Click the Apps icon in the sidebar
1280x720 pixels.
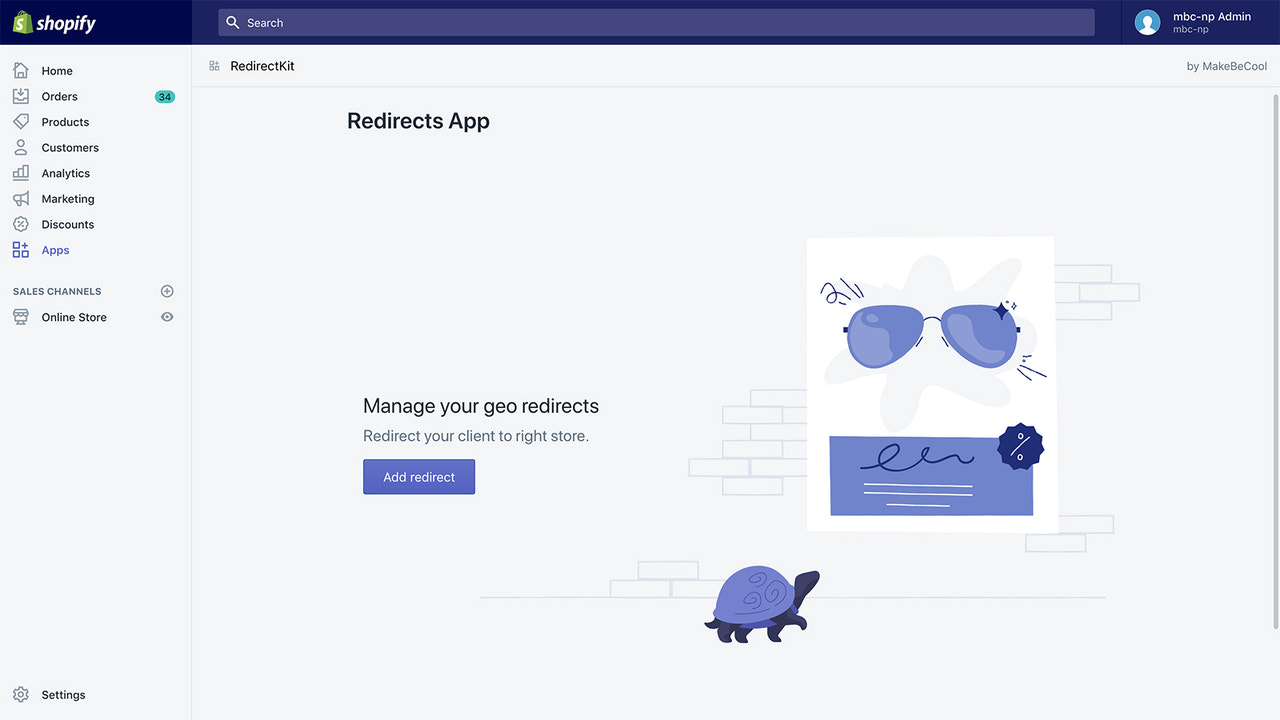point(20,249)
